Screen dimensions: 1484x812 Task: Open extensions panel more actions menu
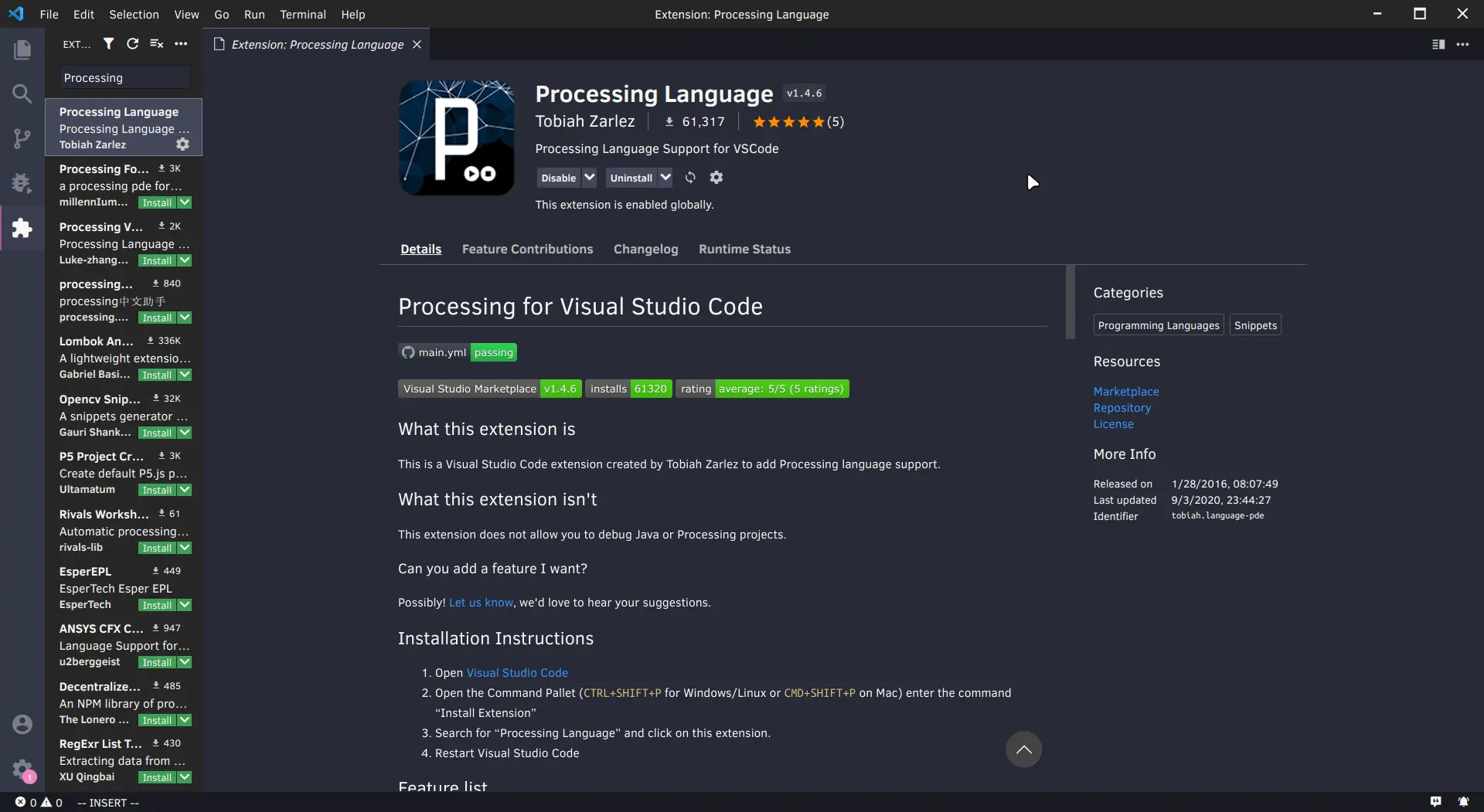181,44
